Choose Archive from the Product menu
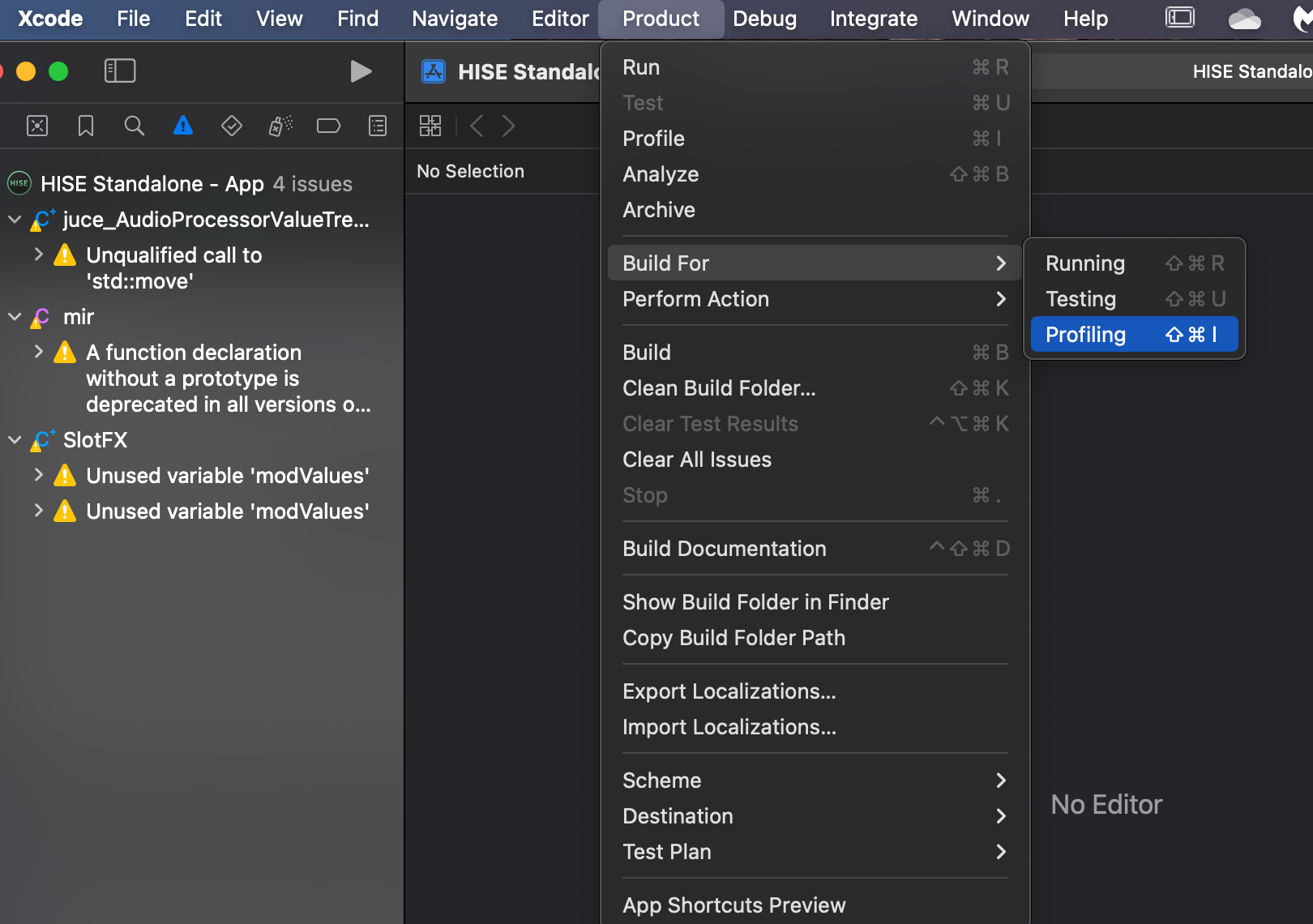The width and height of the screenshot is (1313, 924). tap(815, 210)
